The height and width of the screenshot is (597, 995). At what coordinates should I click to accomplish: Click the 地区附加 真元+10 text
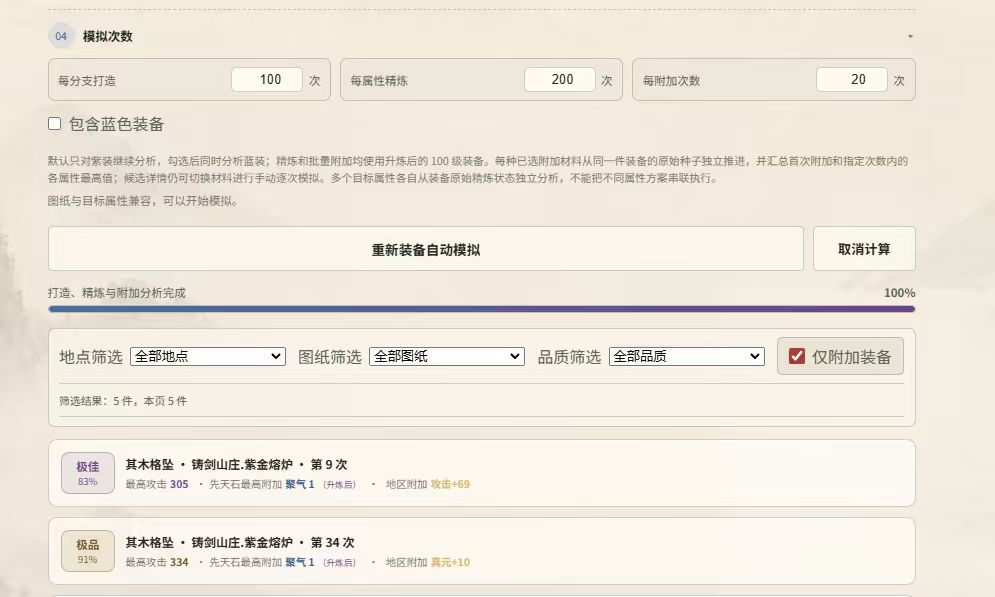(428, 562)
